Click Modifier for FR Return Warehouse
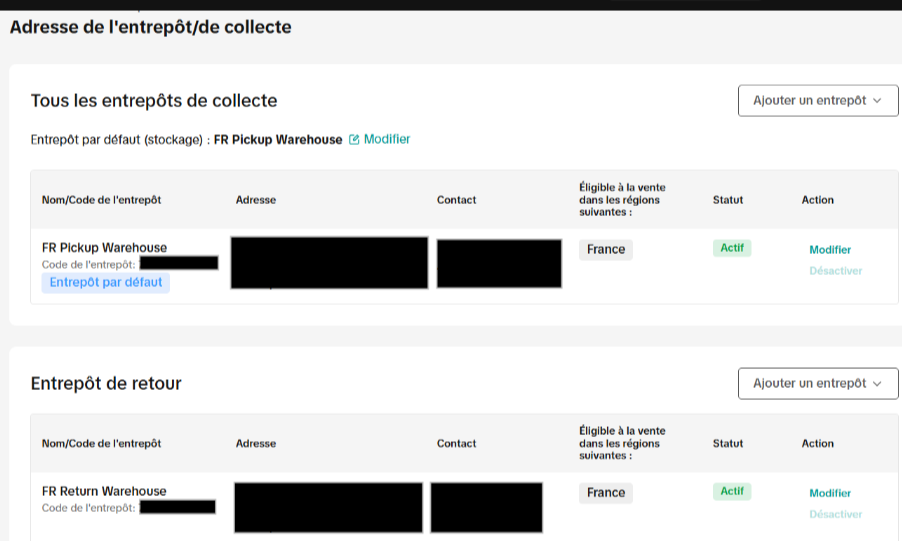Screen dimensions: 902x541 830,493
